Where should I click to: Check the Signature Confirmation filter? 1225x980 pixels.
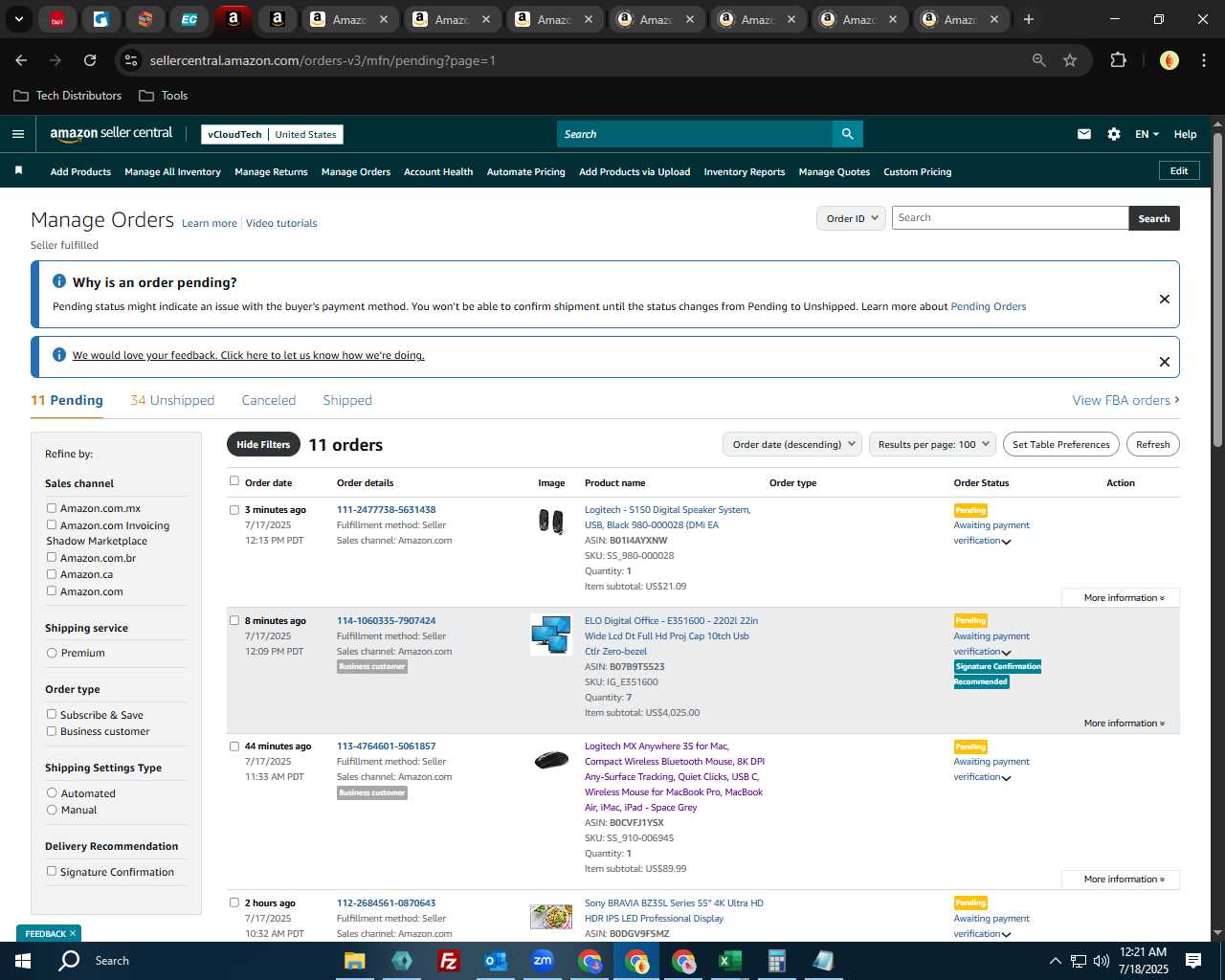pos(52,871)
